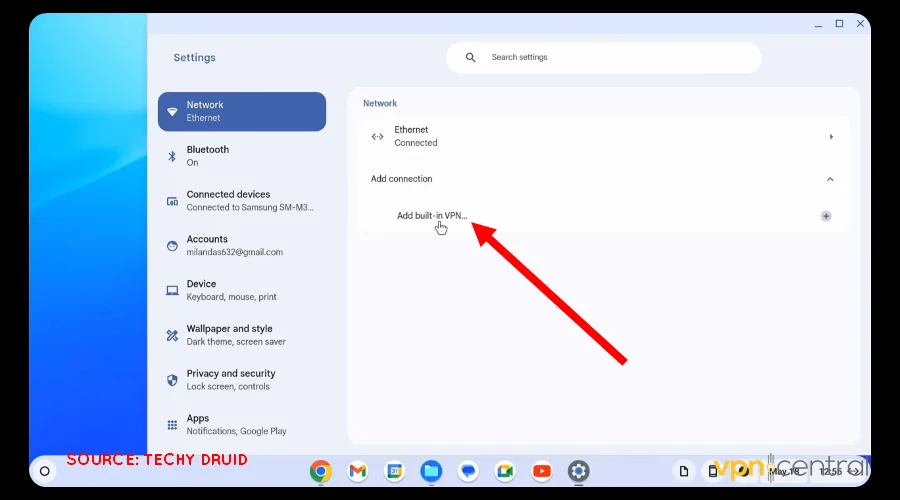The width and height of the screenshot is (900, 500).
Task: Open Wallpaper and style section
Action: pyautogui.click(x=242, y=335)
